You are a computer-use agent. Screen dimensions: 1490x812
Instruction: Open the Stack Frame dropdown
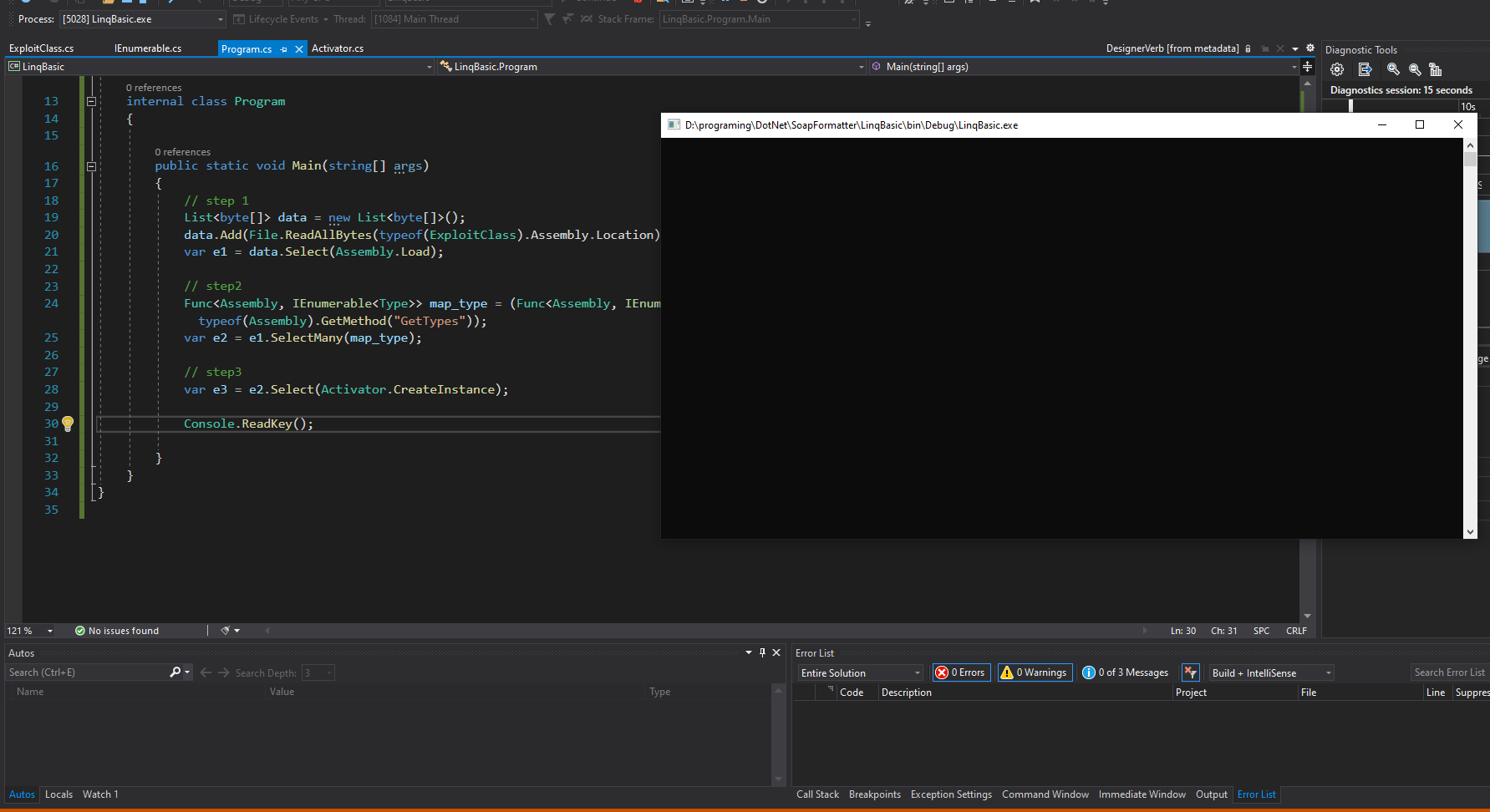pos(759,19)
